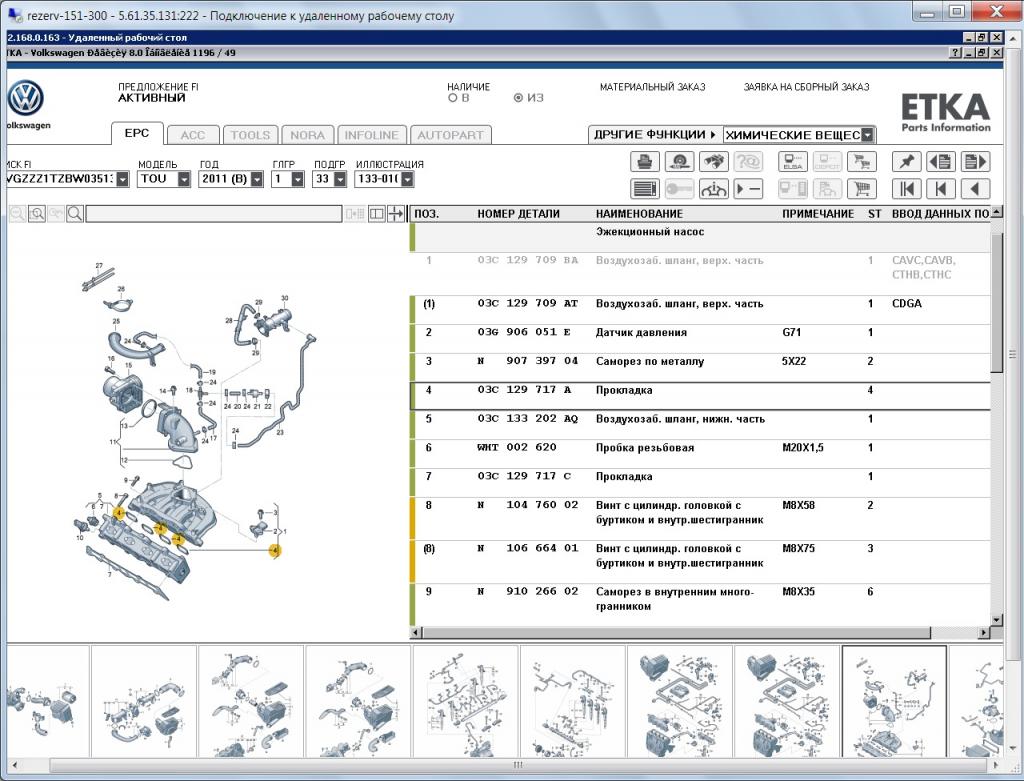Open the single shopping cart icon

pyautogui.click(x=861, y=189)
